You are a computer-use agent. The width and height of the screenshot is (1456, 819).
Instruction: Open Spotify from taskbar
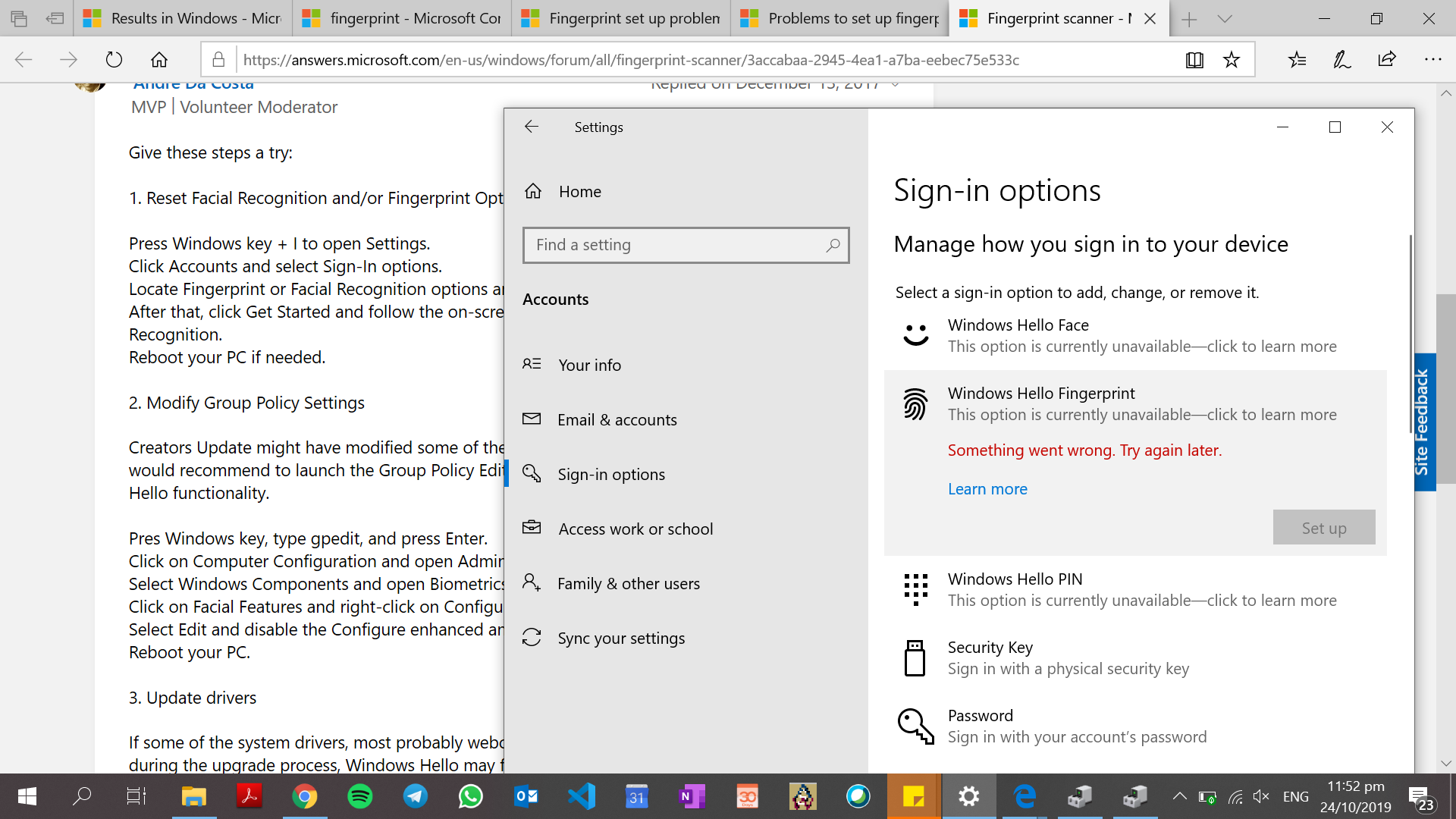pyautogui.click(x=360, y=796)
